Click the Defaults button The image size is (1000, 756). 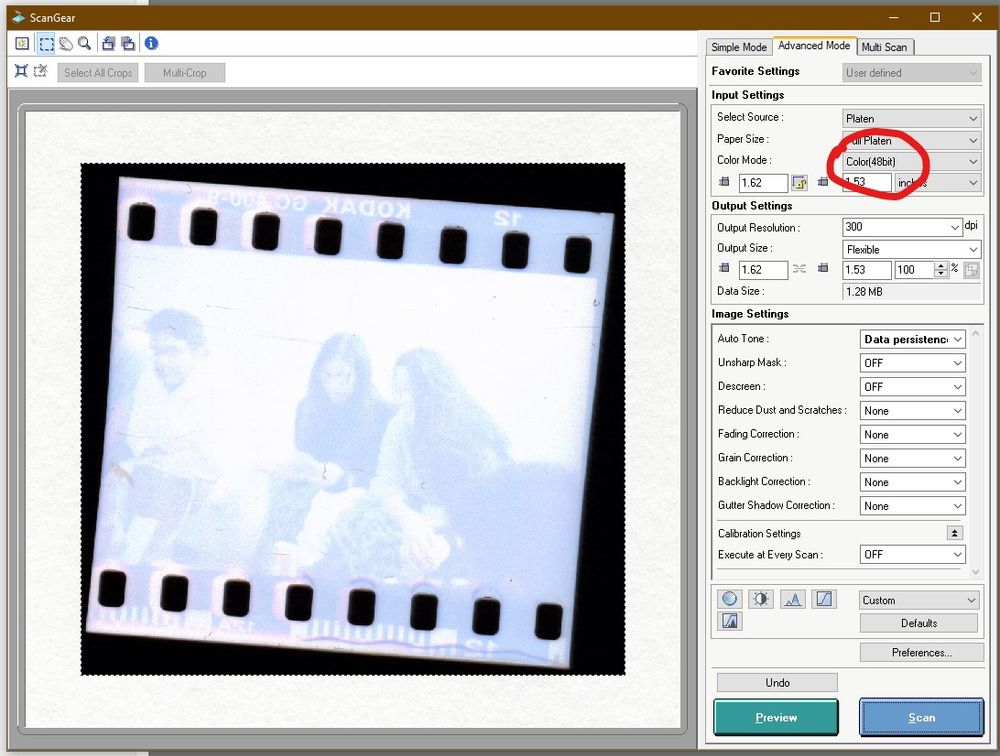918,623
